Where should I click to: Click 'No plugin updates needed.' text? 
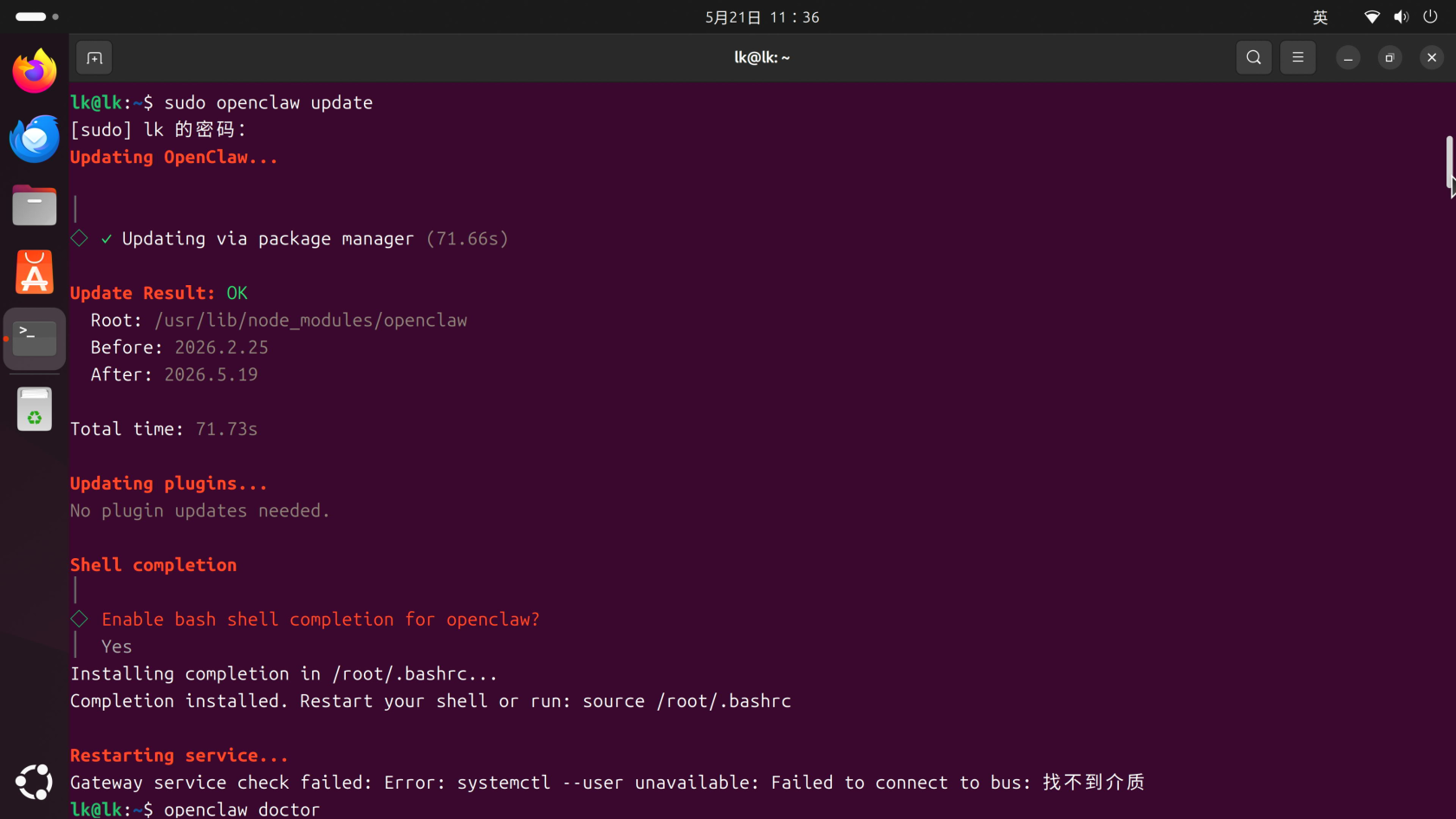click(x=200, y=510)
